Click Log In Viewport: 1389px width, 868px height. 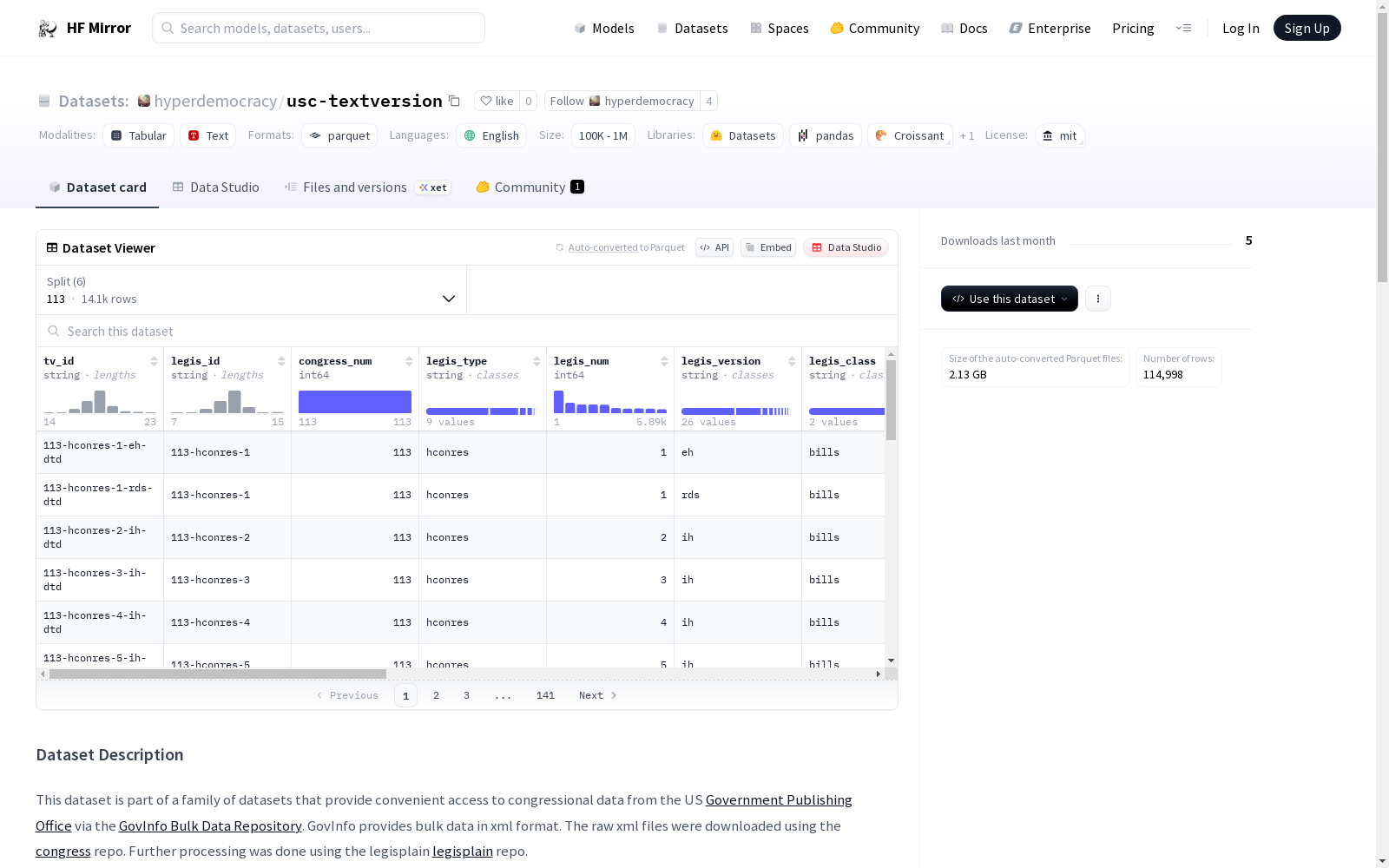pos(1241,28)
